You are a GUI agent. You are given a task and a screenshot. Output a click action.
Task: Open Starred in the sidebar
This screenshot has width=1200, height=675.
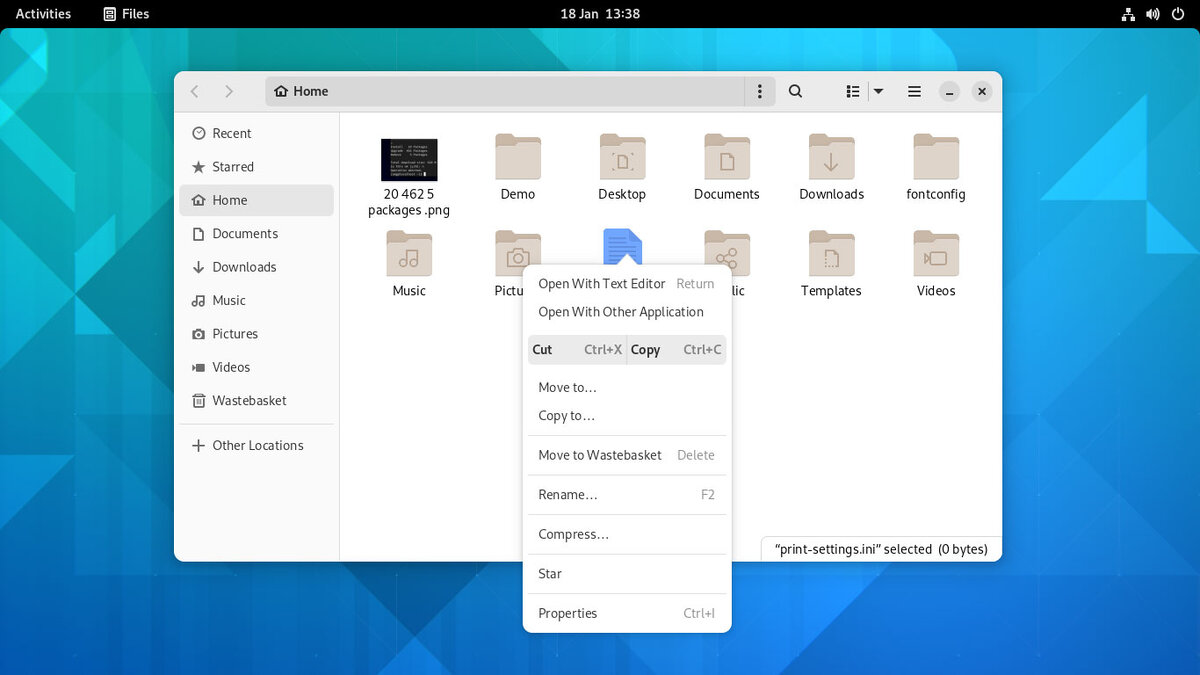point(256,167)
